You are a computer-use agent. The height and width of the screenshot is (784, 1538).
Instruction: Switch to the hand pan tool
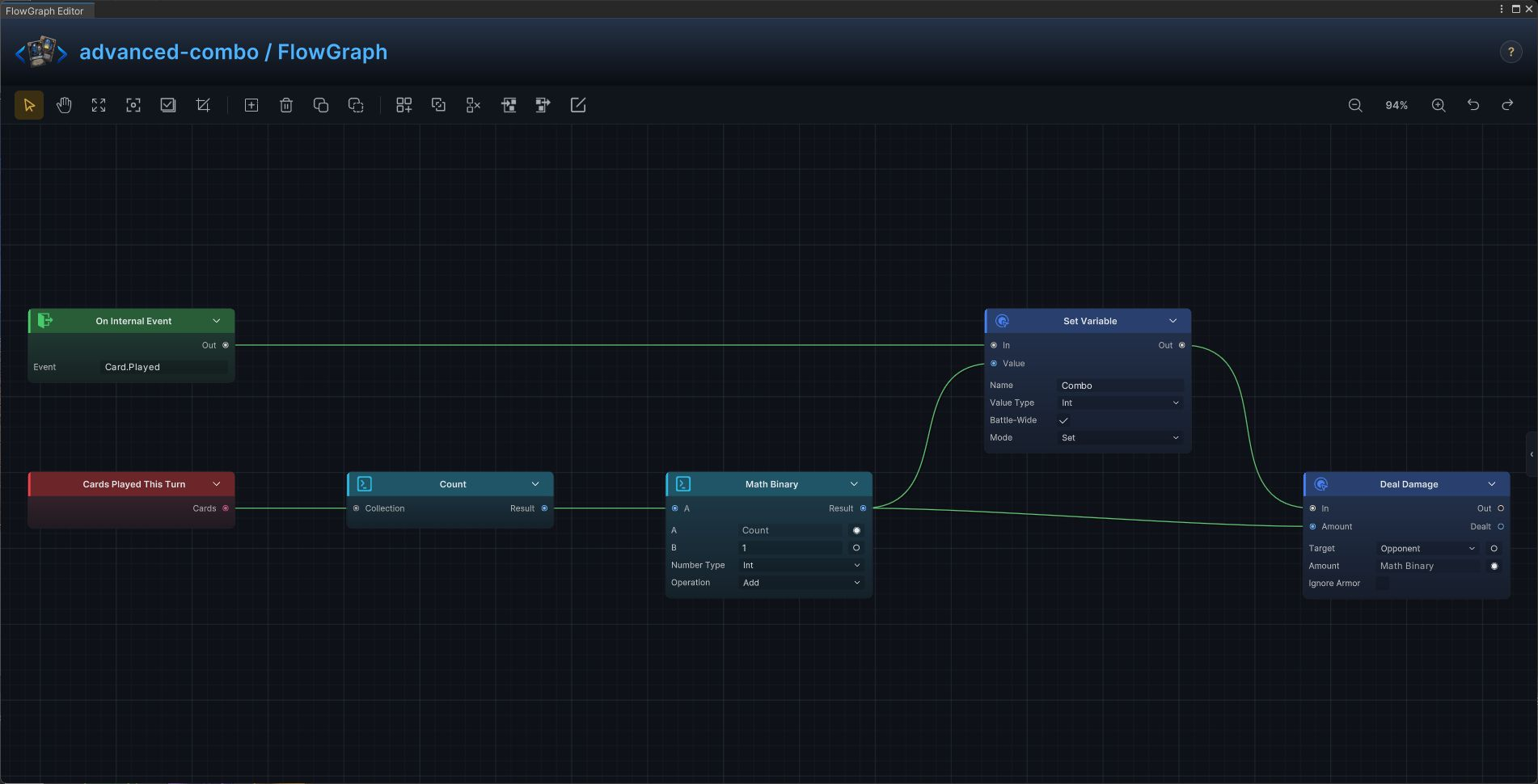(x=64, y=105)
